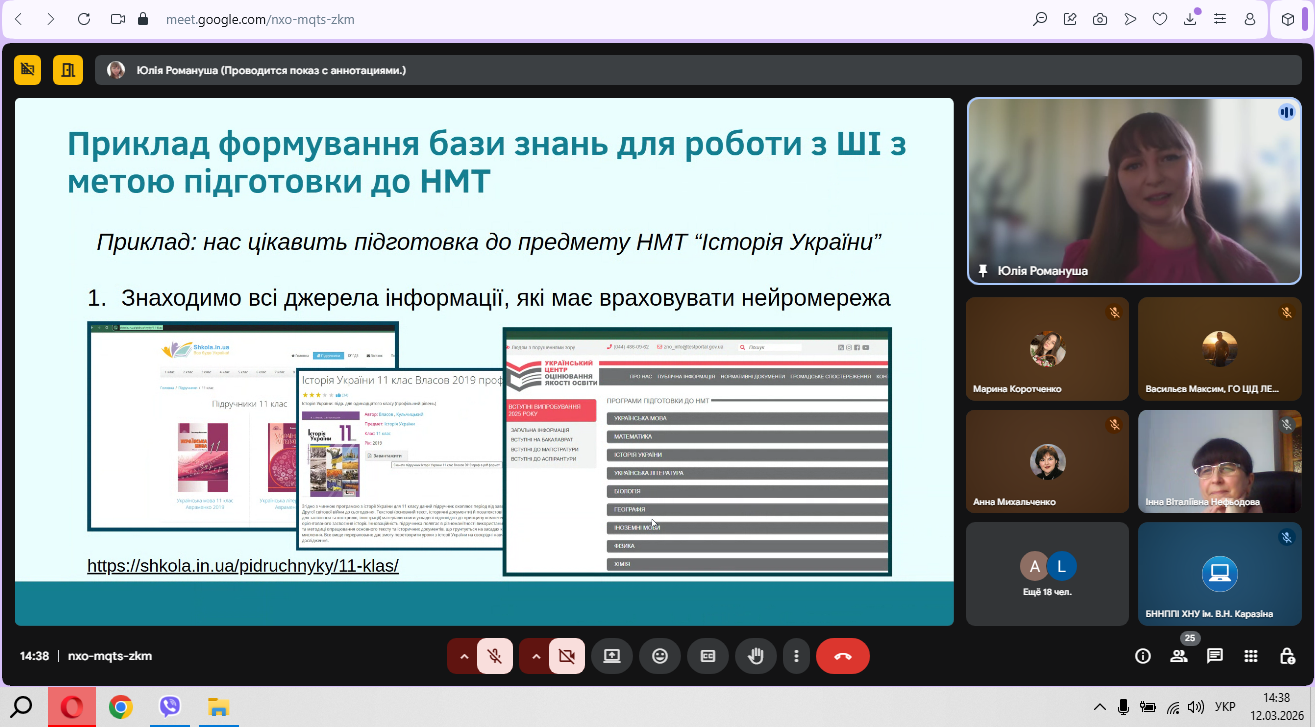Open the activities grid icon

click(1251, 656)
